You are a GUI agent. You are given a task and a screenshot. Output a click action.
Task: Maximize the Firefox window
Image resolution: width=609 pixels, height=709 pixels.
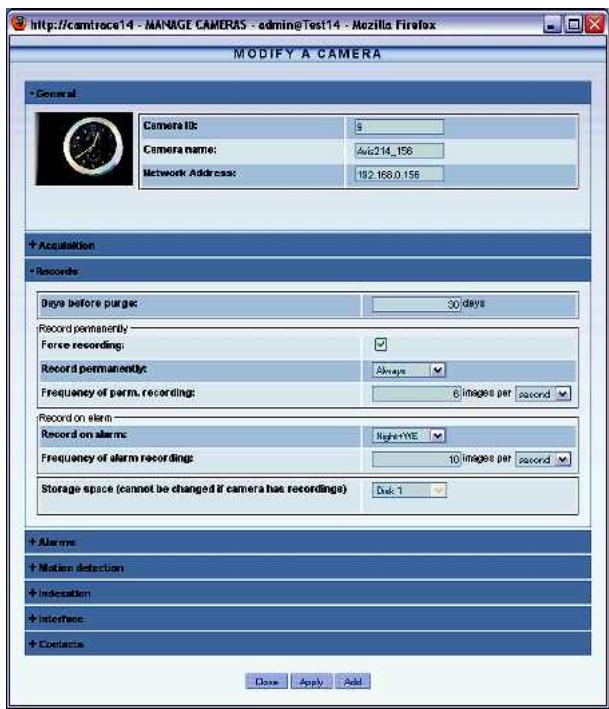574,24
